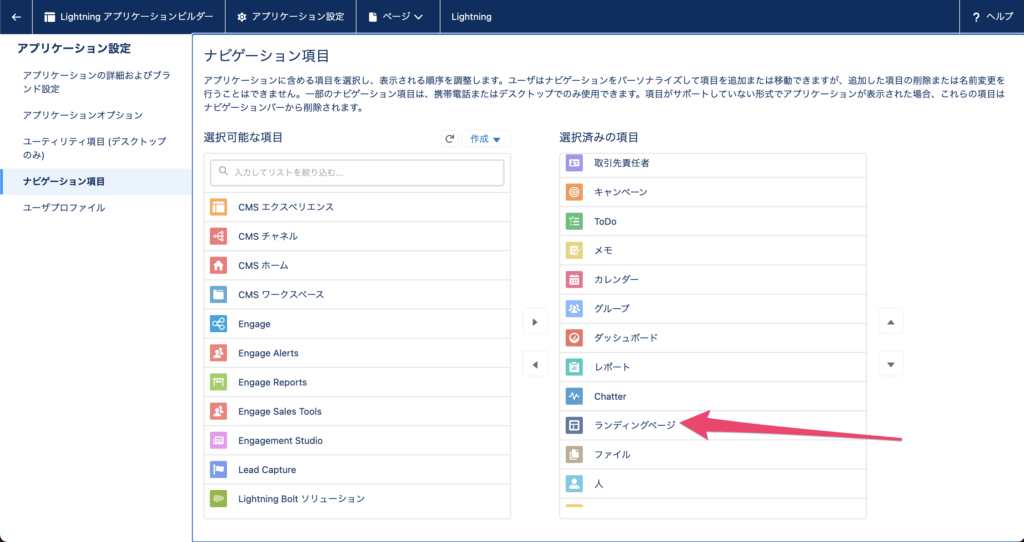Click the Lightning app name in header
Viewport: 1024px width, 542px height.
pyautogui.click(x=472, y=17)
